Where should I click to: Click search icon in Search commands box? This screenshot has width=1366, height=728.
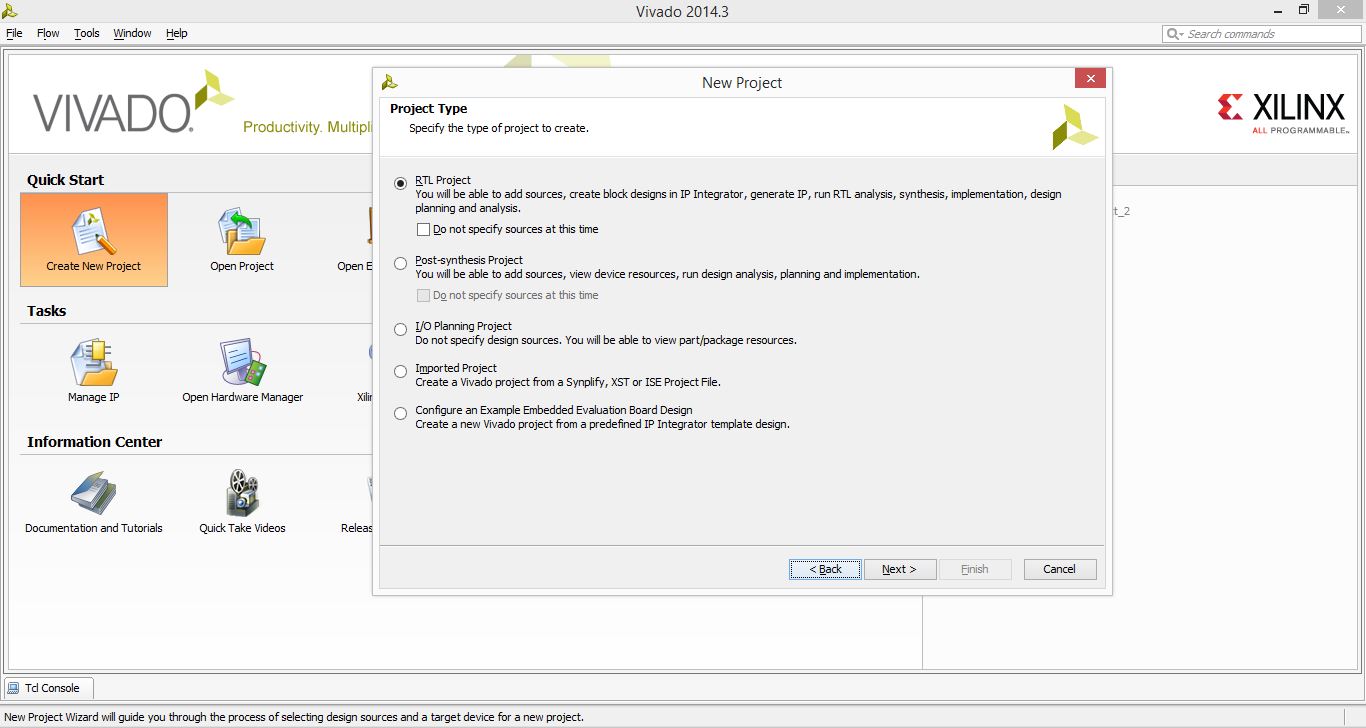(x=1174, y=34)
